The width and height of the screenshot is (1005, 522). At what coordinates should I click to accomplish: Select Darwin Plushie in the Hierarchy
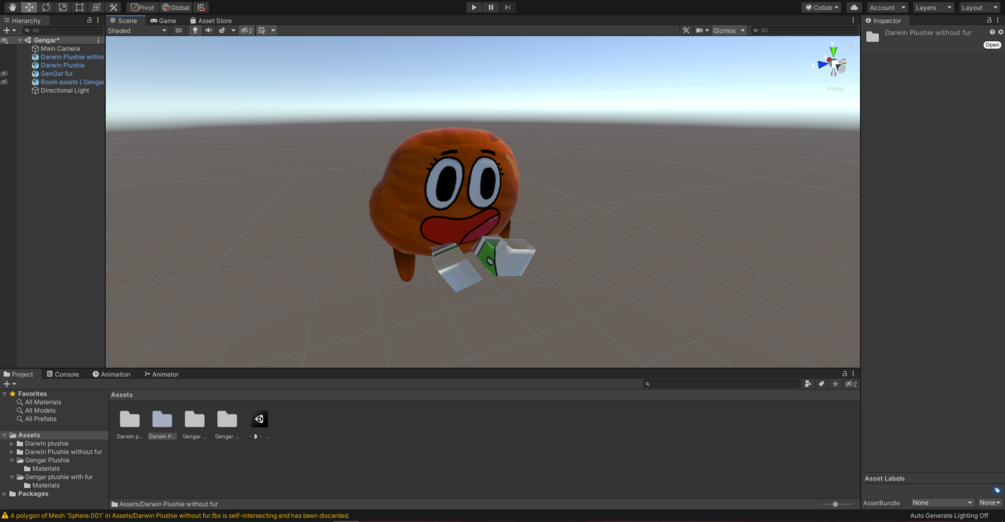tap(62, 65)
